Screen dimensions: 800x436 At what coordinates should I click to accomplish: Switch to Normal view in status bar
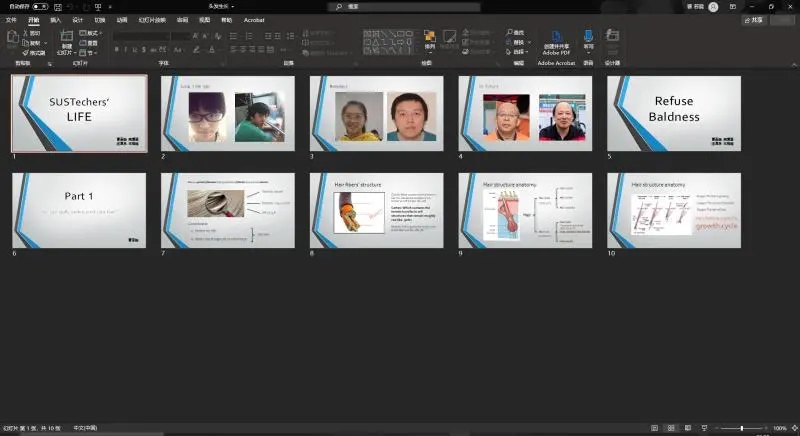pos(655,428)
